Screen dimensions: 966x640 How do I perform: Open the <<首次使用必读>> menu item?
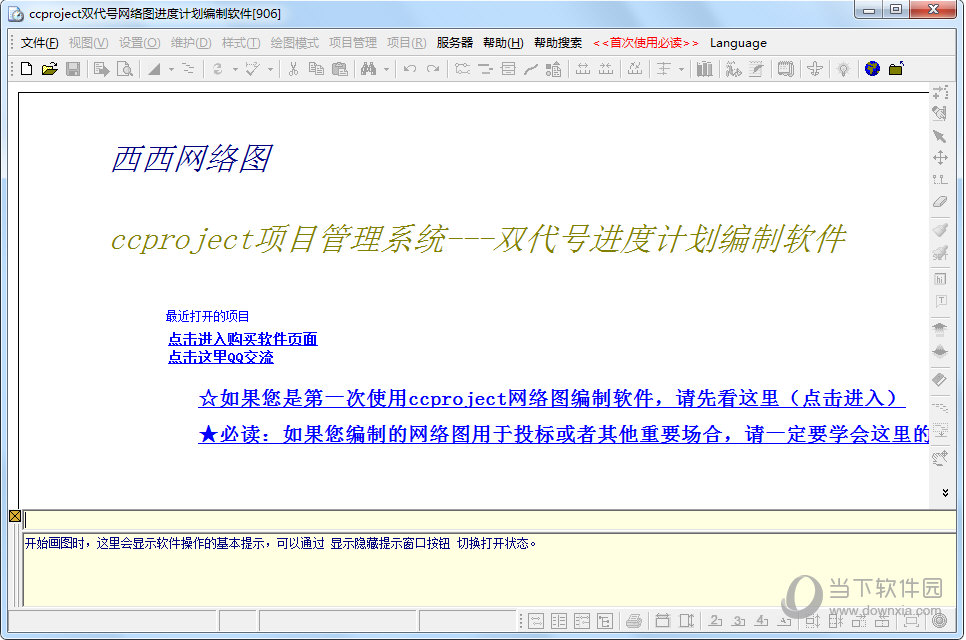pos(646,43)
